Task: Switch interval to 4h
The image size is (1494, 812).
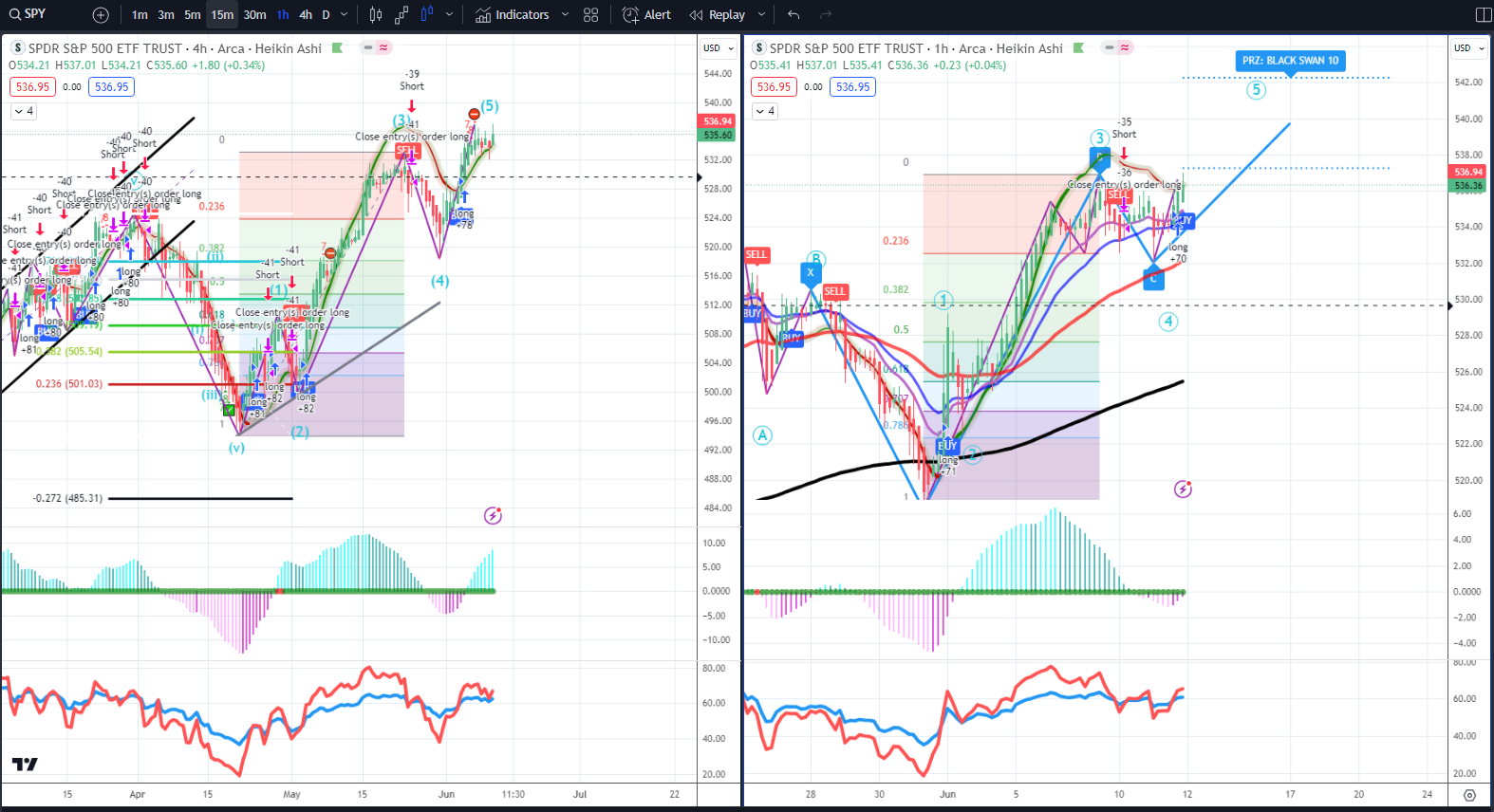Action: [306, 15]
